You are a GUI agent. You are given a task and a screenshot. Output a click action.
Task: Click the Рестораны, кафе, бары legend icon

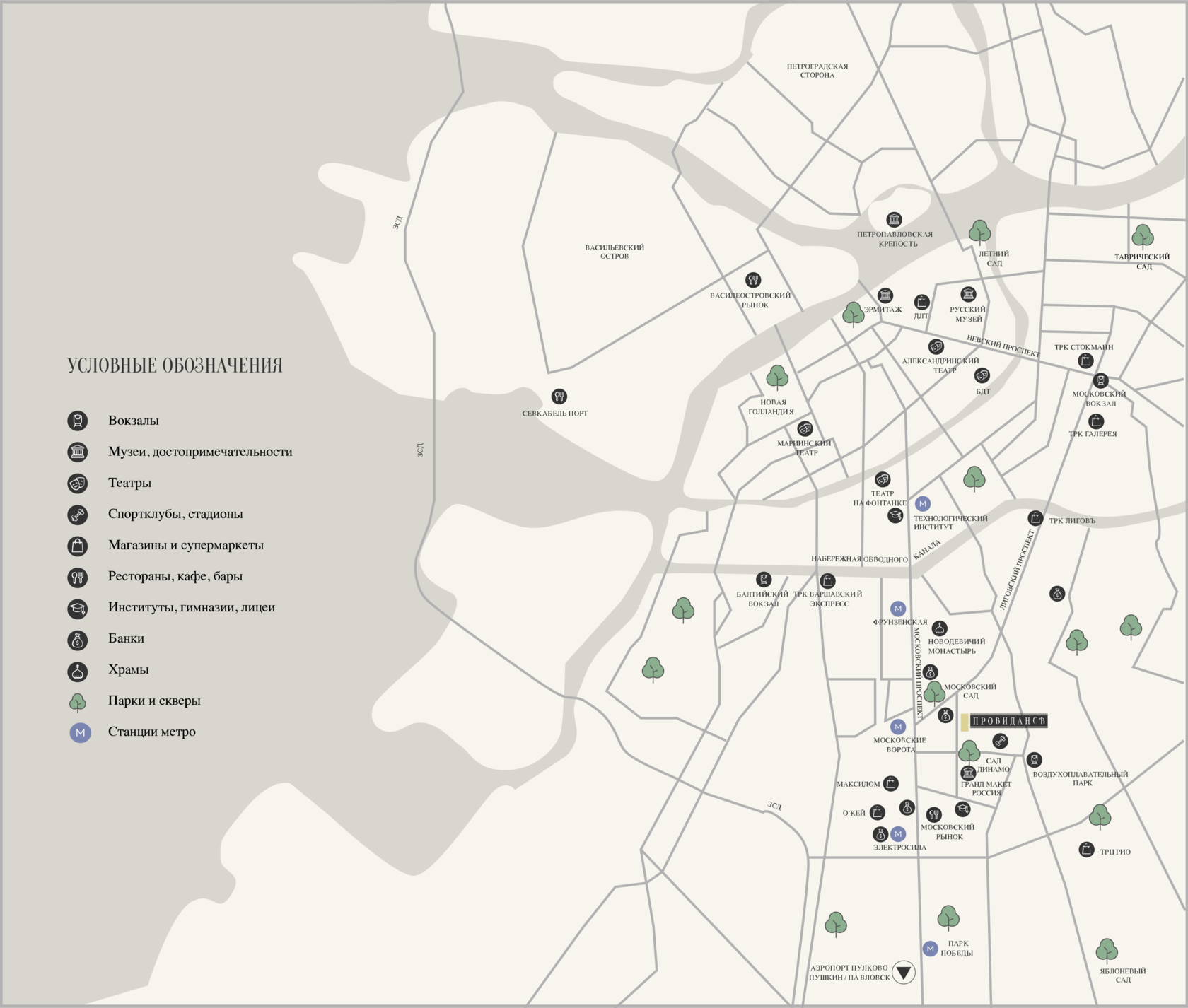78,577
